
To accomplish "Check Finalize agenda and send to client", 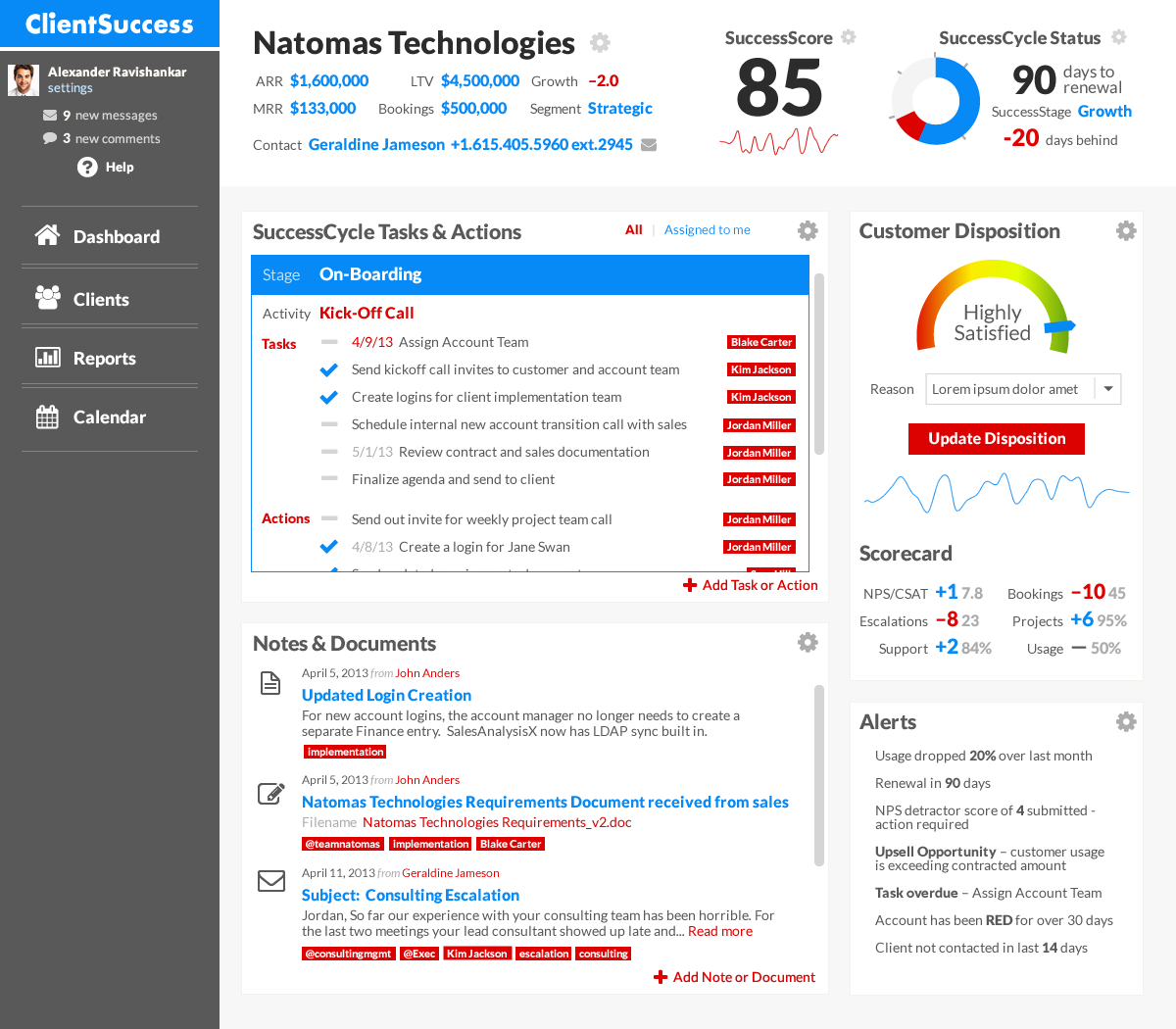I will click(329, 479).
